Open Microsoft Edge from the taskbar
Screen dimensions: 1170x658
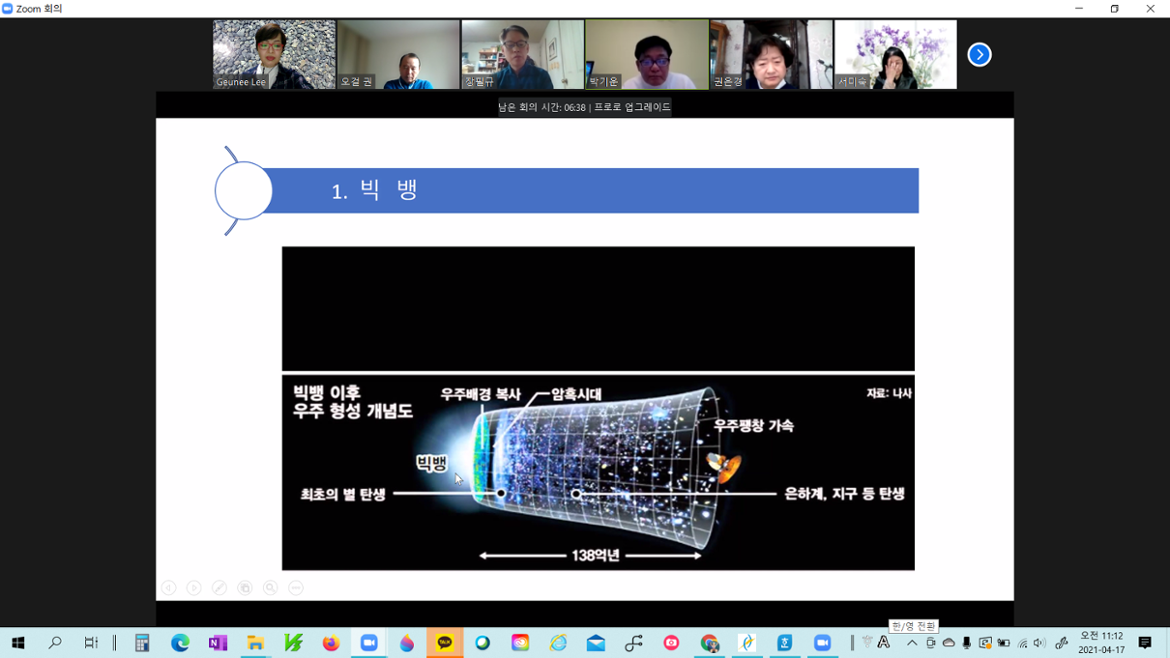180,643
